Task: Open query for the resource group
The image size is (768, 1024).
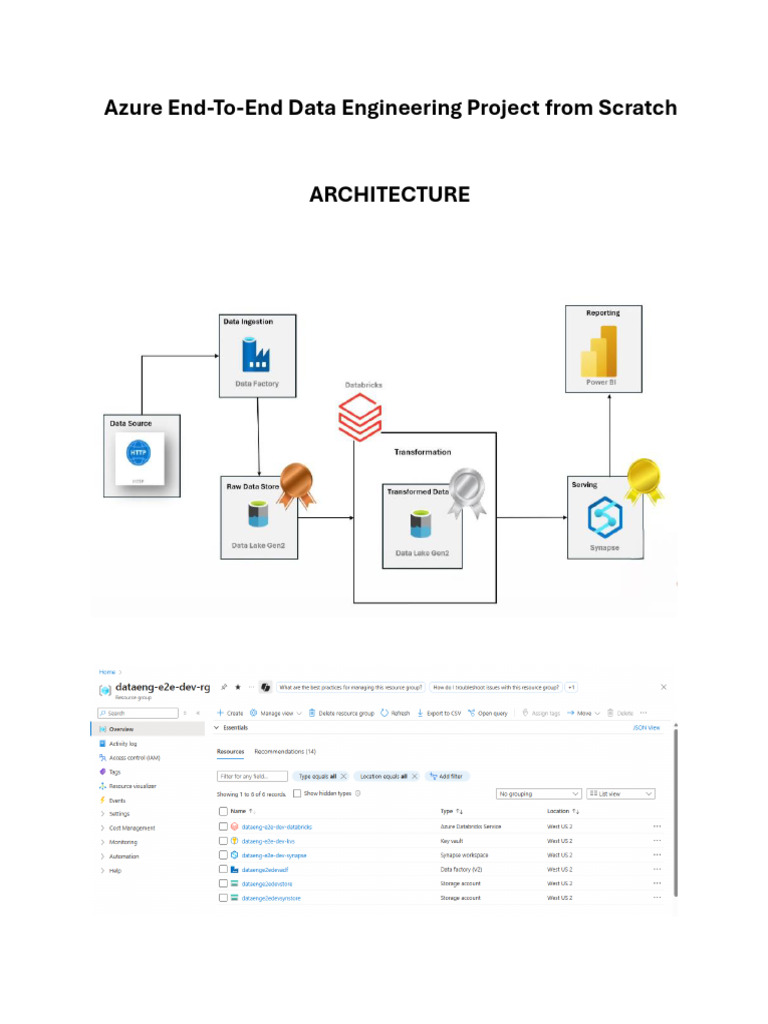Action: click(x=488, y=713)
